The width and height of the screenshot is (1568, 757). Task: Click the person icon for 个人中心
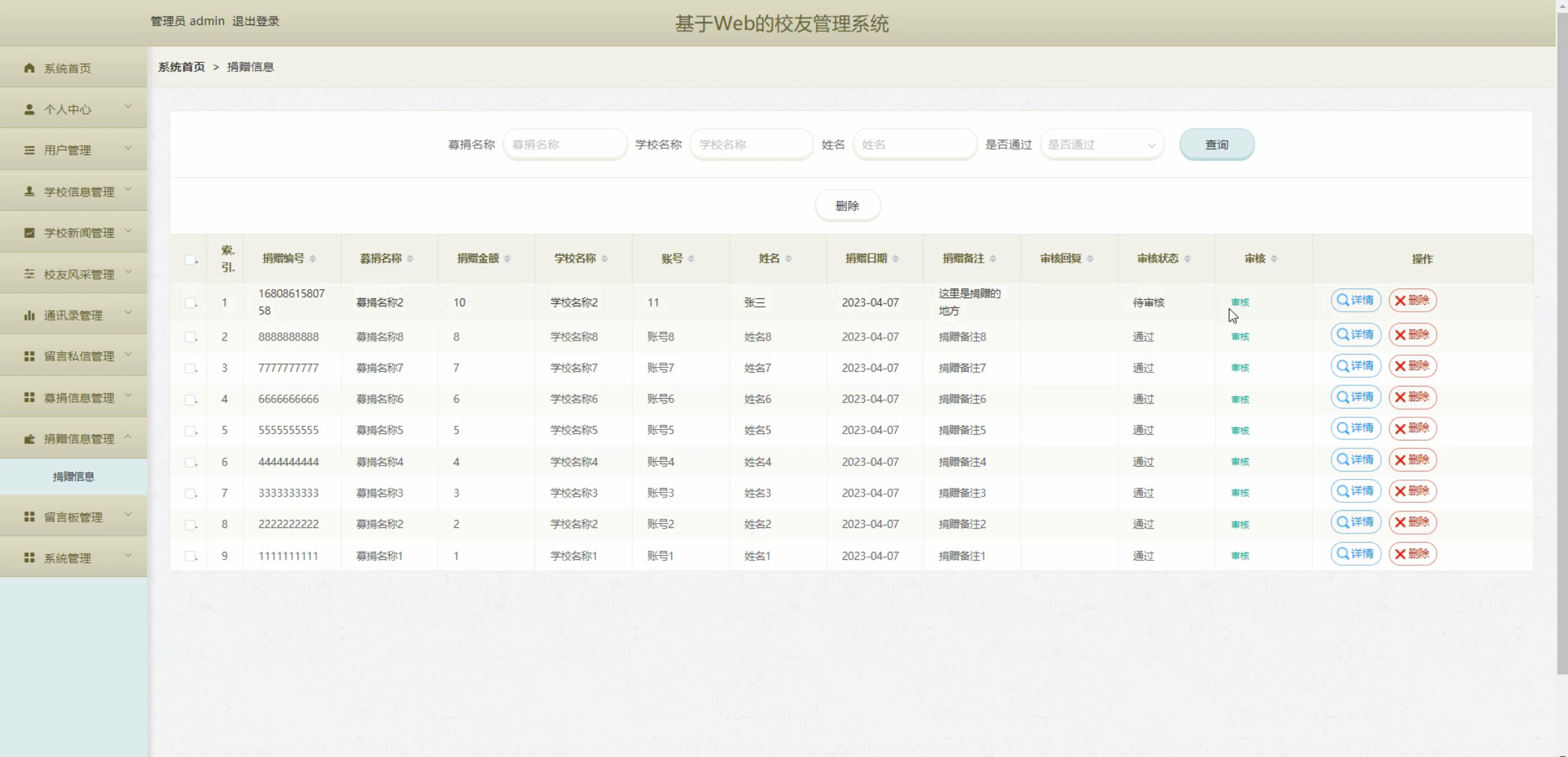[29, 109]
